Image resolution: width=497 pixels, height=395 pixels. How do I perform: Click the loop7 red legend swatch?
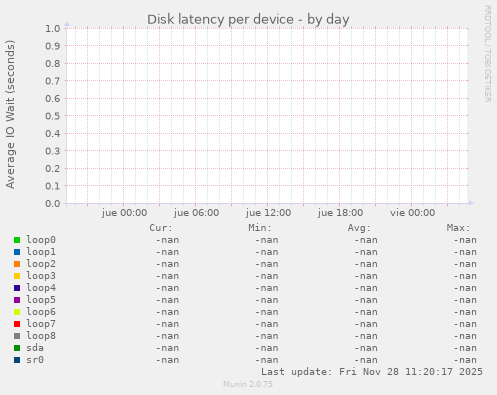click(17, 324)
